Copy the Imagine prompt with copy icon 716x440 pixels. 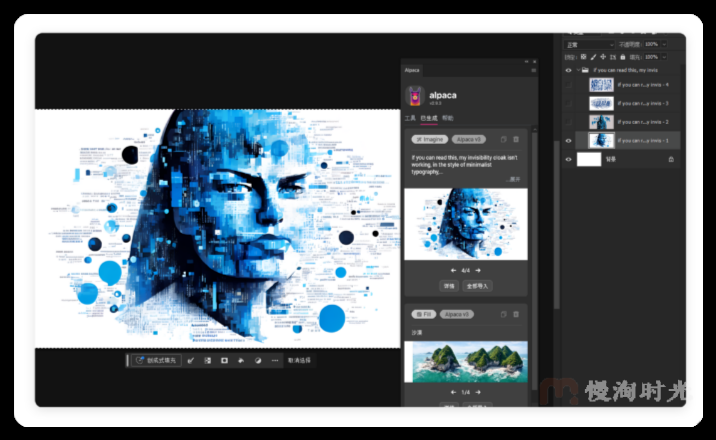[503, 139]
